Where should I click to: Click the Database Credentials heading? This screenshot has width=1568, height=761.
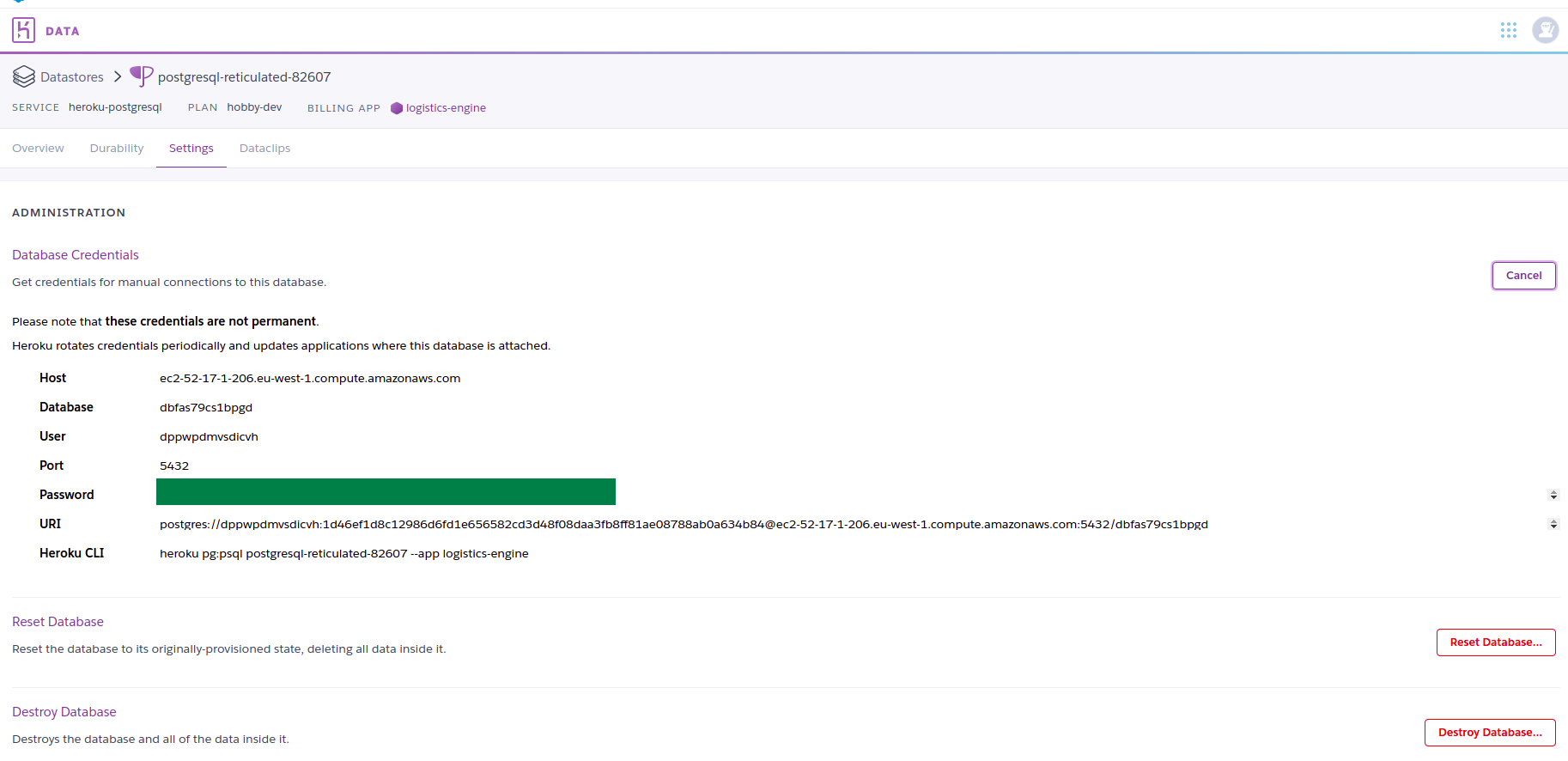click(76, 255)
